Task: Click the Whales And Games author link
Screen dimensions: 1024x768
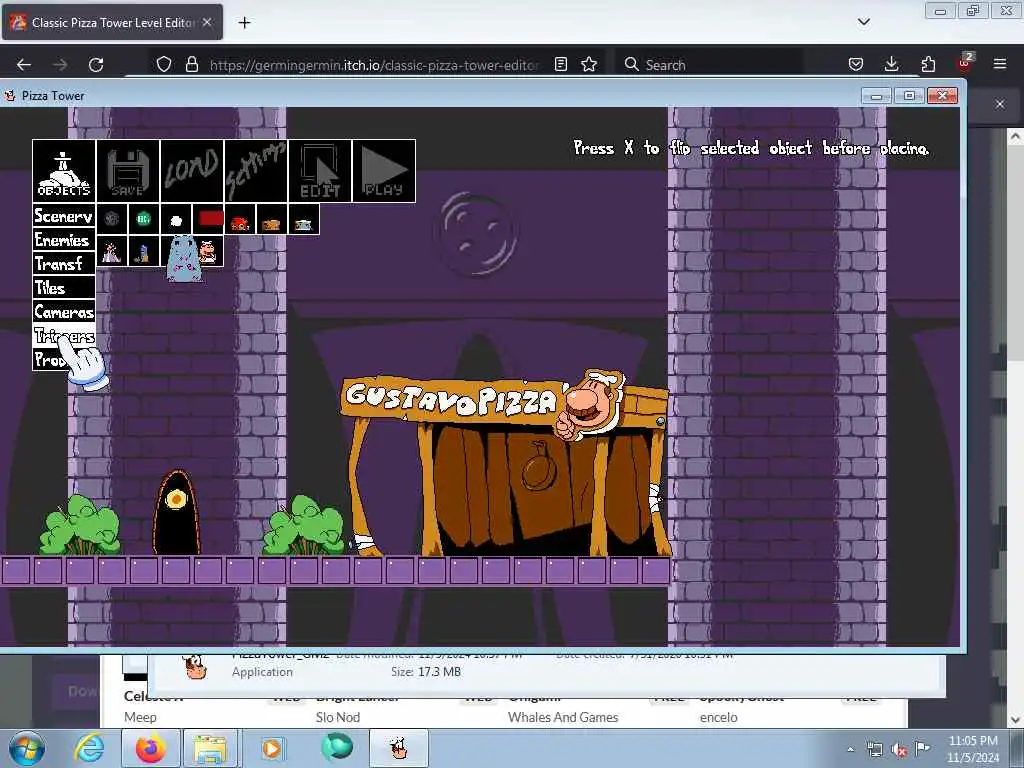Action: pos(563,717)
